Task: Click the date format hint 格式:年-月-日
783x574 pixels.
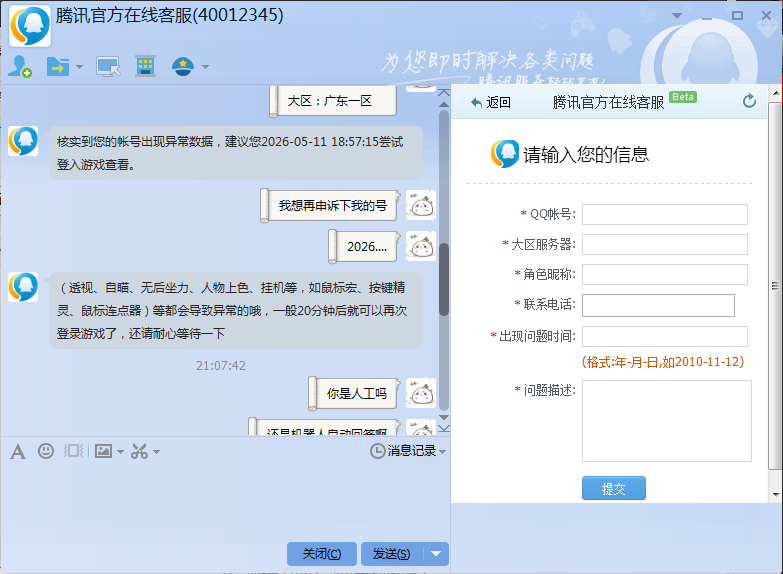Action: tap(663, 362)
